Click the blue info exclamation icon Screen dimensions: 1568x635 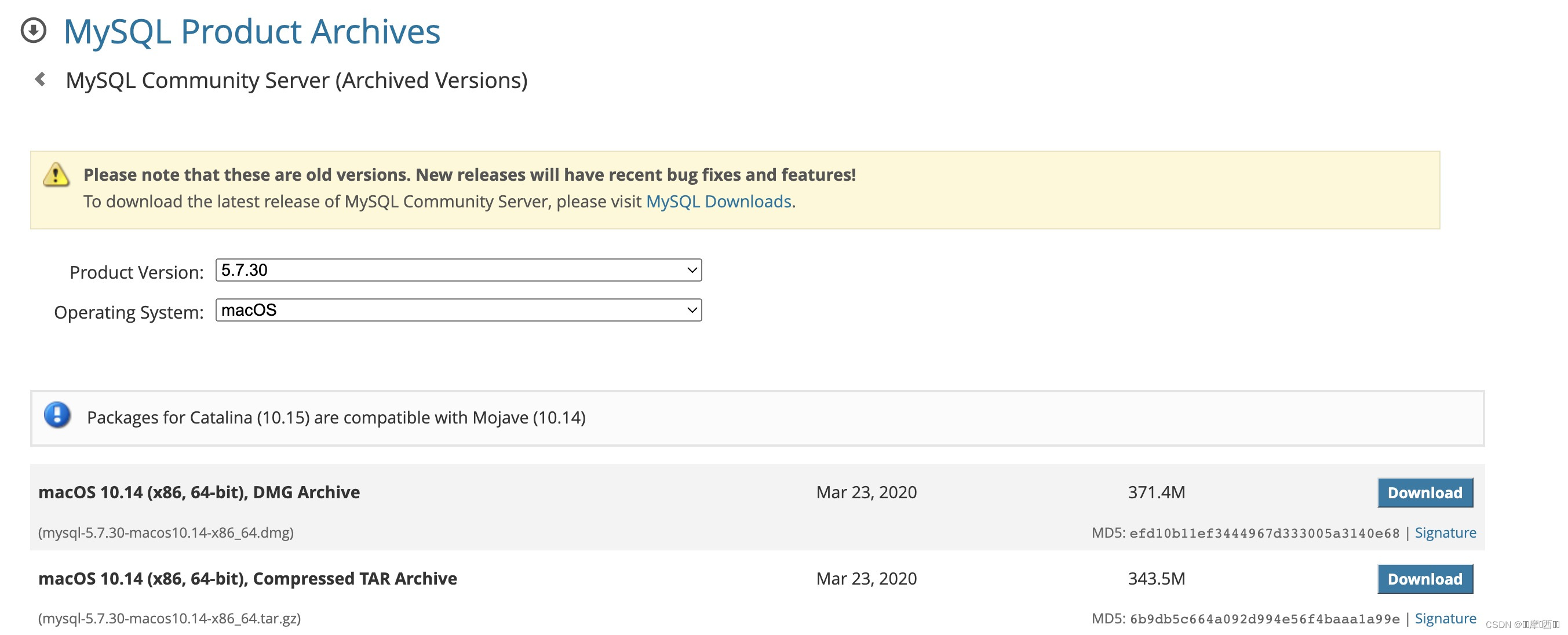point(57,415)
